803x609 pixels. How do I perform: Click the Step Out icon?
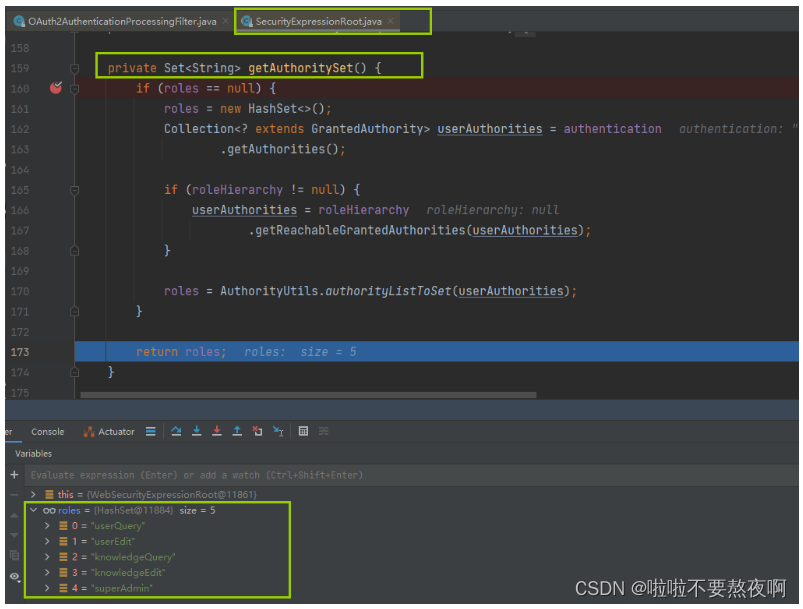pos(237,431)
